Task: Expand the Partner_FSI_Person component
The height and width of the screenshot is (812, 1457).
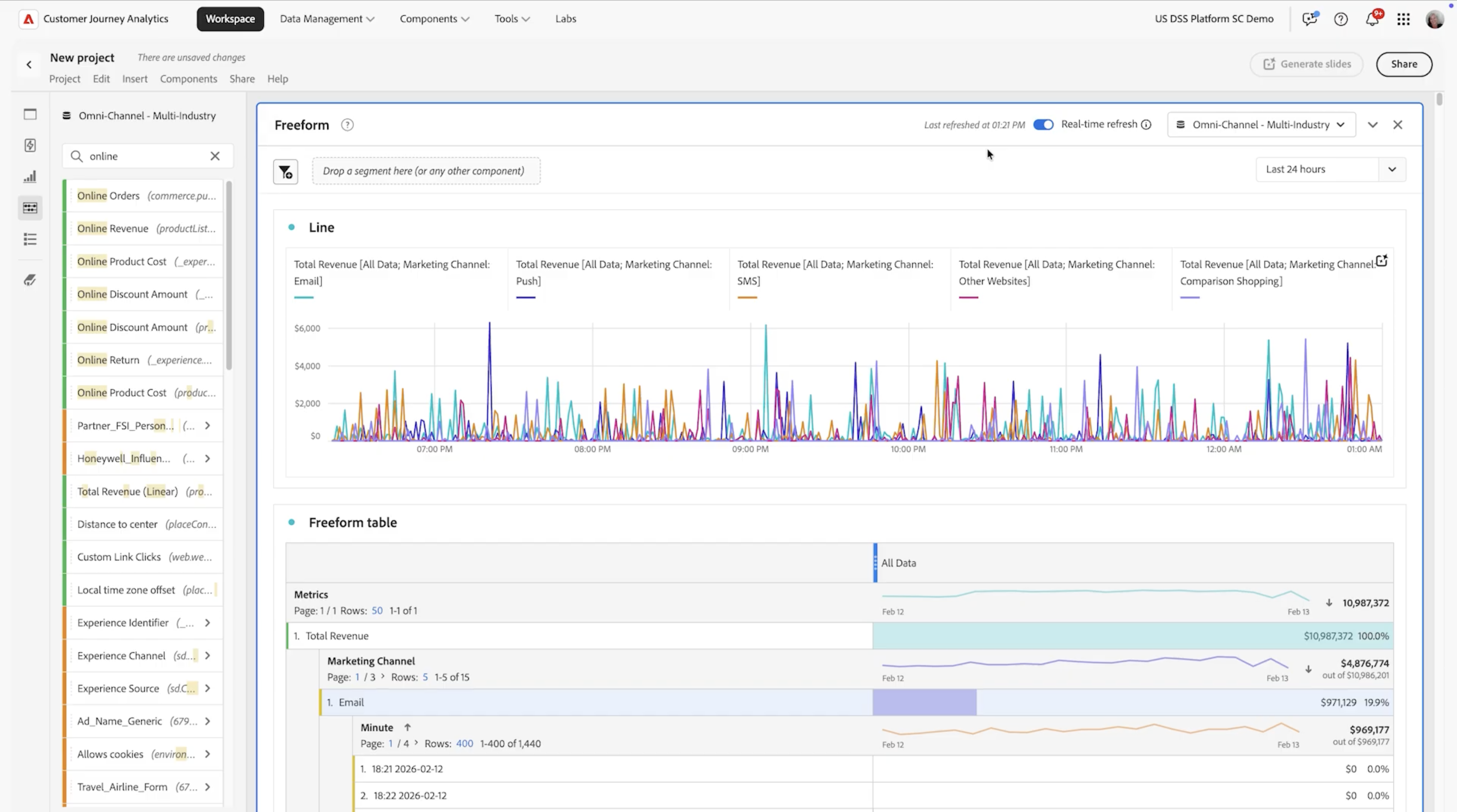Action: (207, 425)
